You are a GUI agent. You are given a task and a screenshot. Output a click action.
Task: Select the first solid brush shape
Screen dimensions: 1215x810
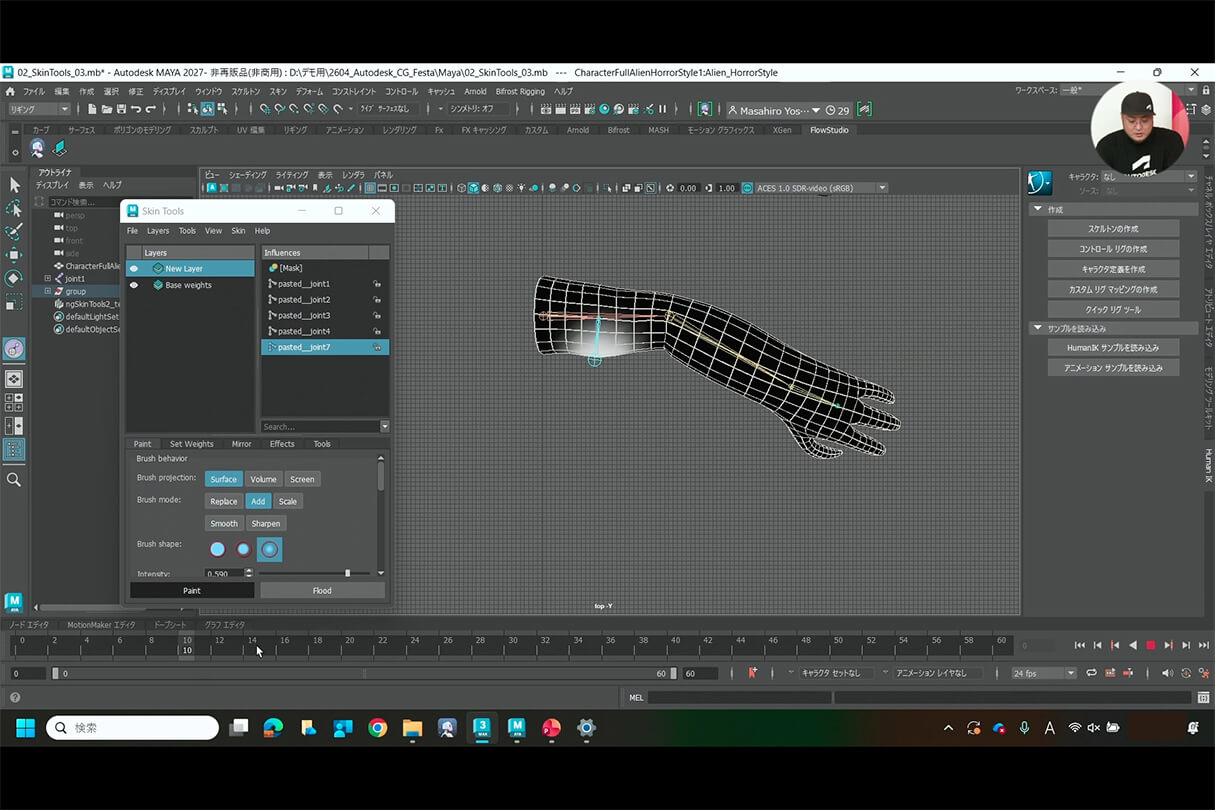tap(217, 549)
